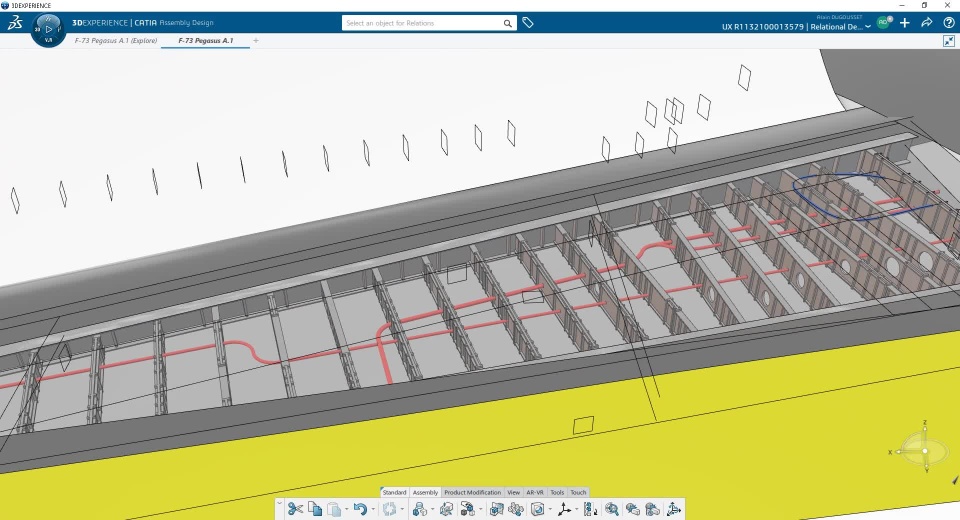Open the Touch toolbar tab
This screenshot has height=520, width=960.
(579, 492)
